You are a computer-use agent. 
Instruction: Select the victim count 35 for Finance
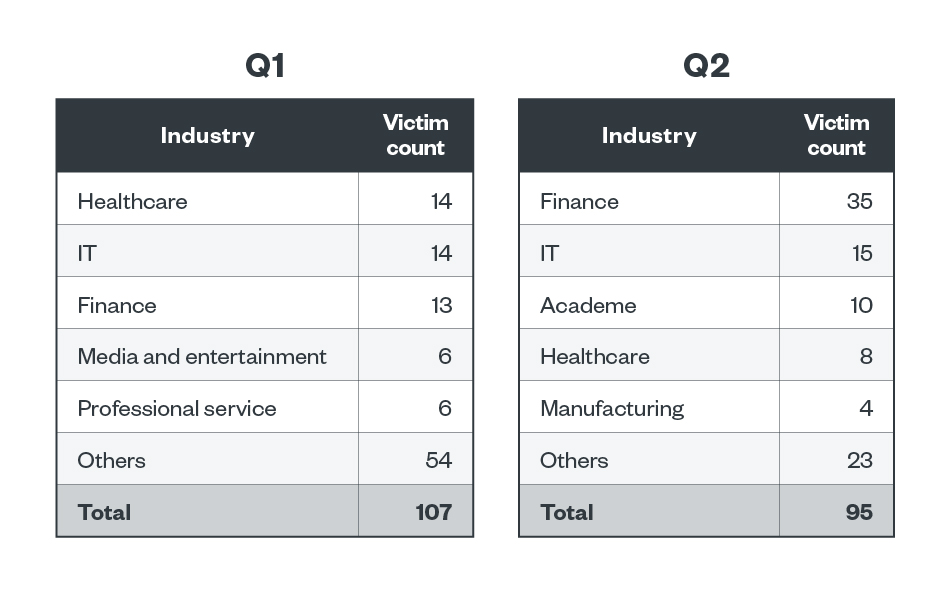[x=859, y=201]
